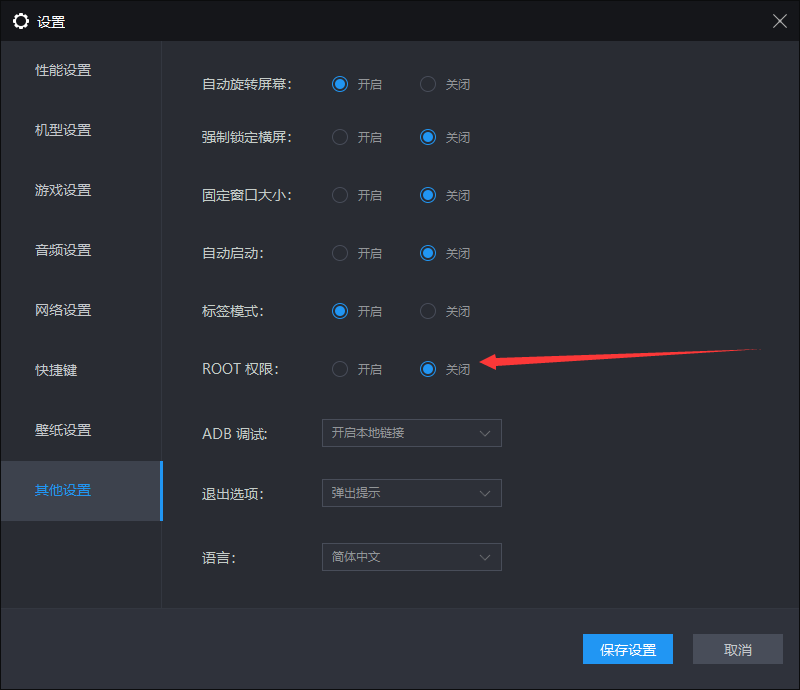This screenshot has width=800, height=690.
Task: Enable ROOT 权限 with 开启 radio
Action: [340, 369]
